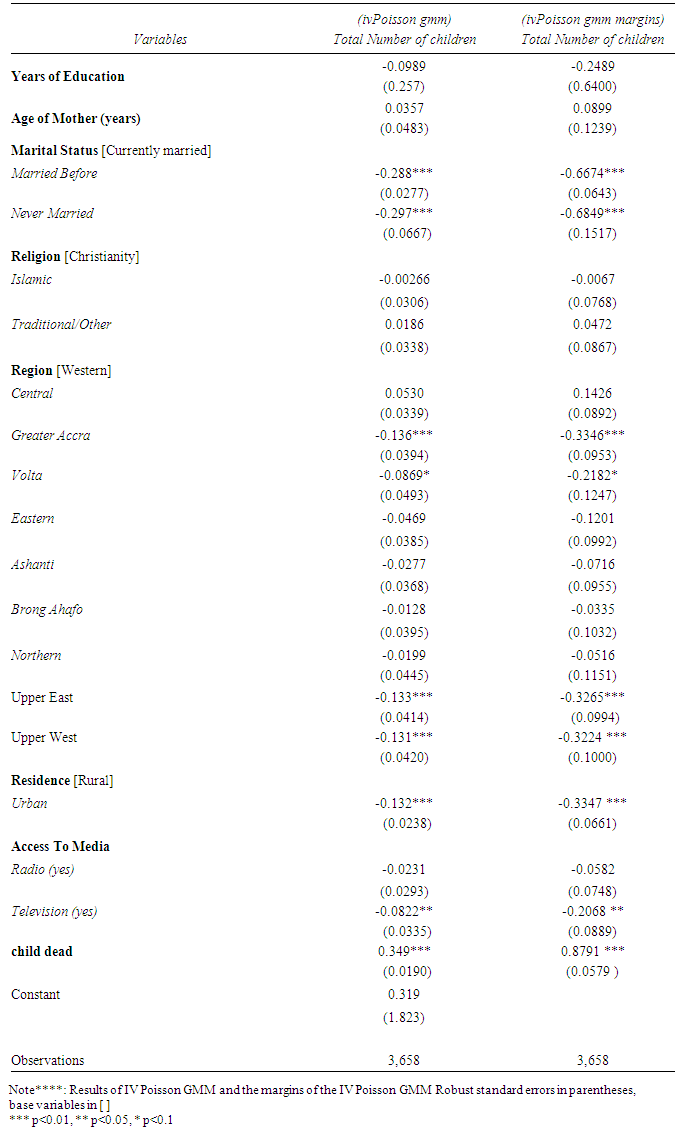Select the "Greater Accra" region row
Screen dimensions: 675x1132
[51, 435]
